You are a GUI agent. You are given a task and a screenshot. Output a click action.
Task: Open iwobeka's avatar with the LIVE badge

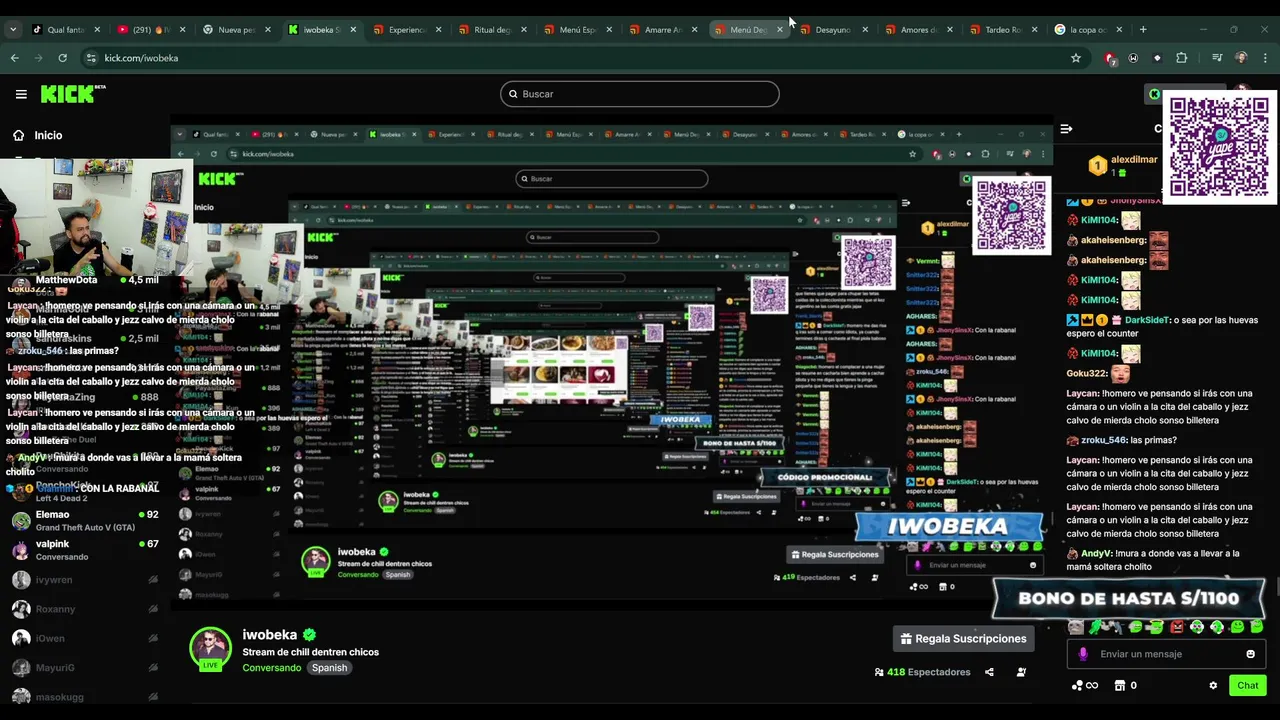coord(210,649)
